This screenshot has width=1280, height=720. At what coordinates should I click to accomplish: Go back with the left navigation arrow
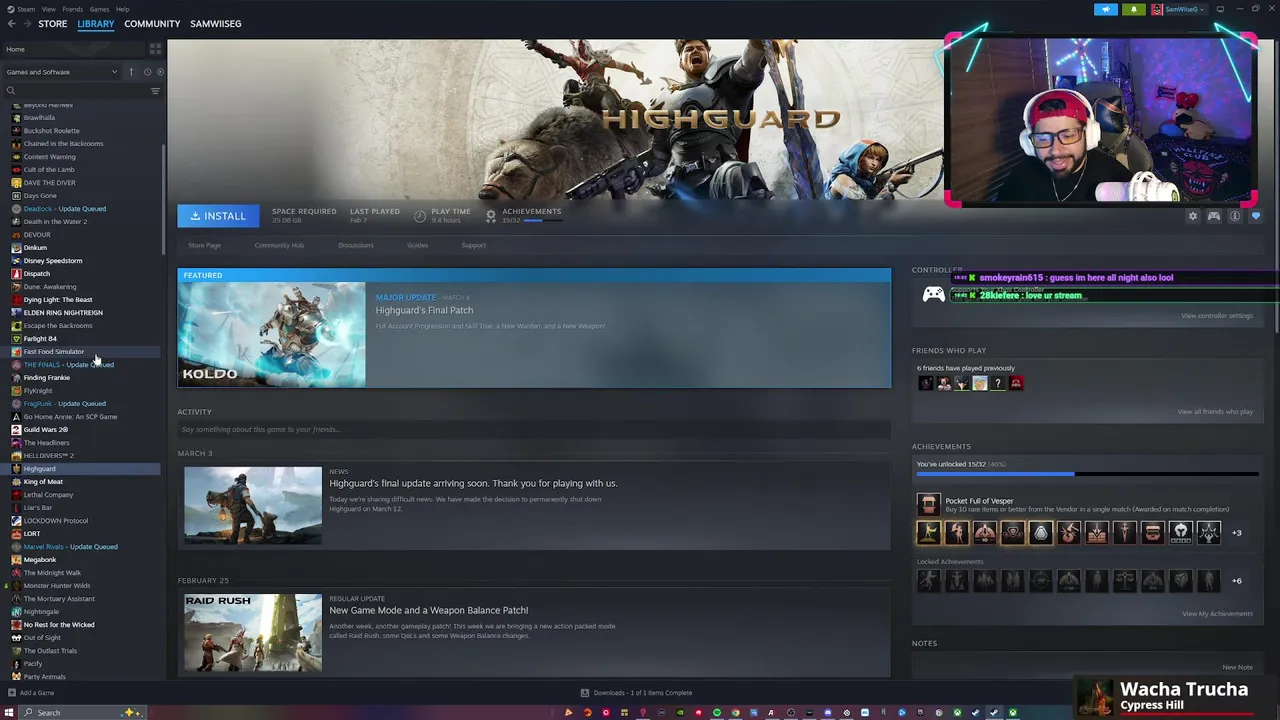coord(11,23)
